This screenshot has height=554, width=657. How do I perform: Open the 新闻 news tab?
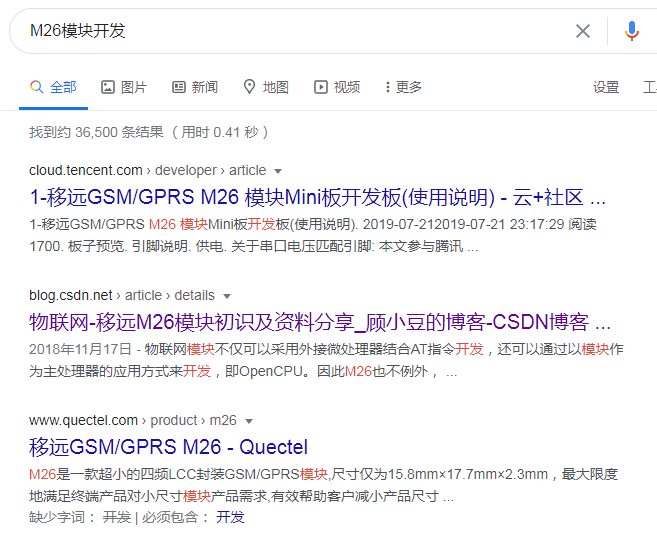tap(195, 87)
